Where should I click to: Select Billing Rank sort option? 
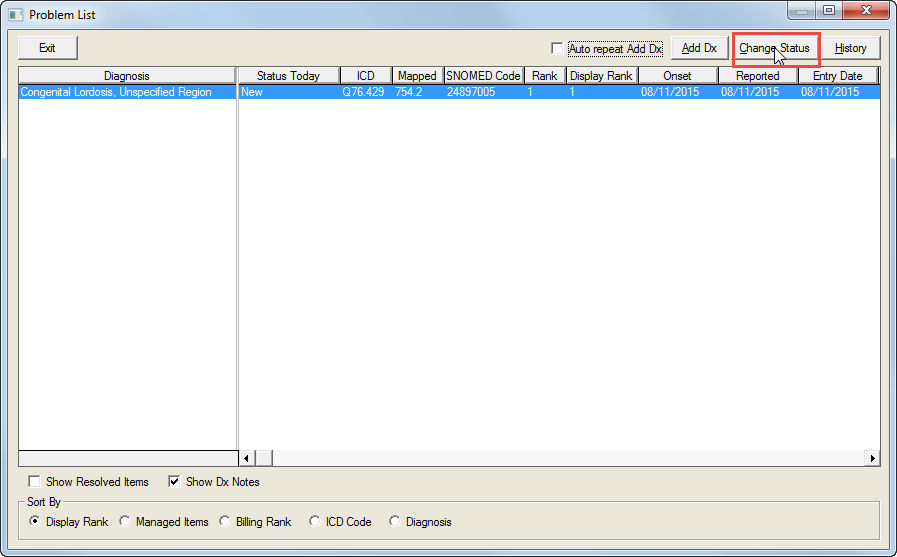point(225,522)
